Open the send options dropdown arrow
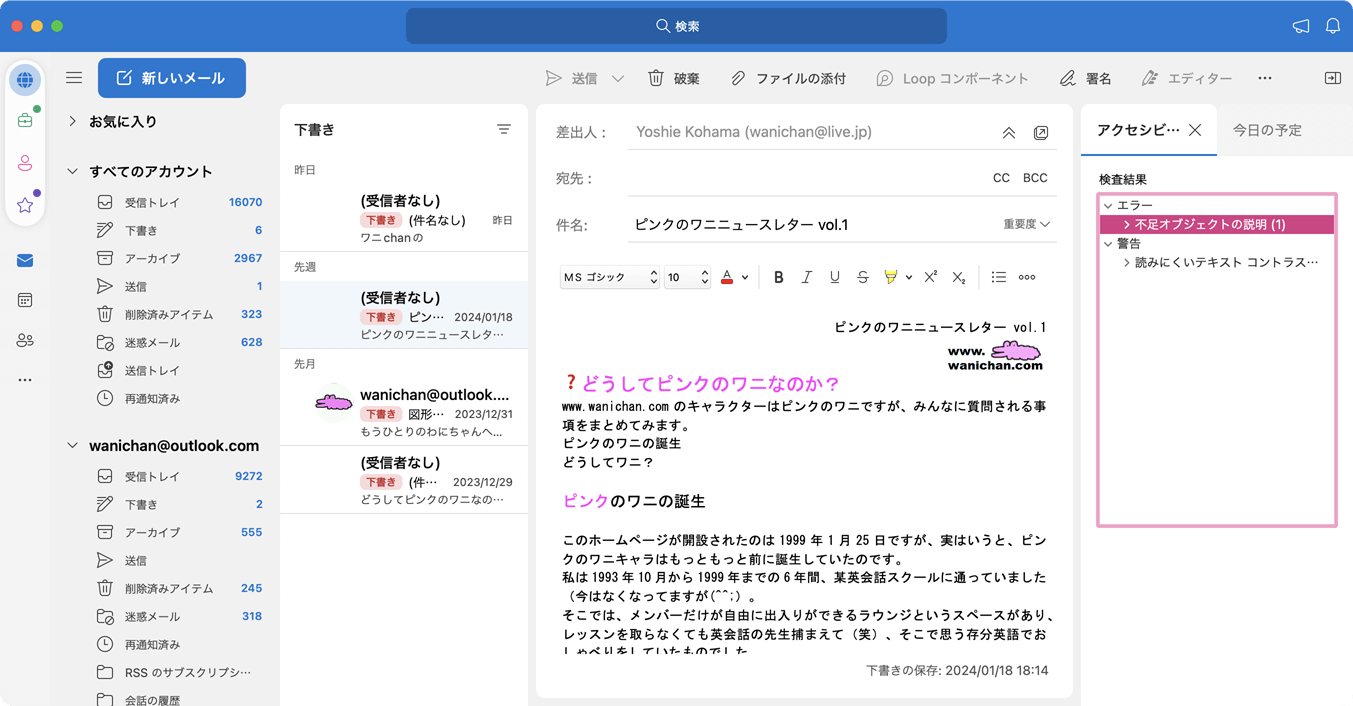 tap(618, 78)
